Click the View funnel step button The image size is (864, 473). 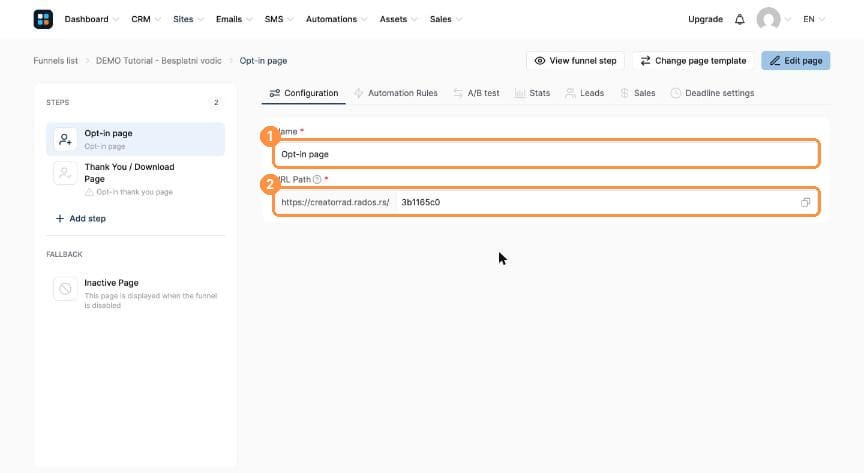point(575,61)
